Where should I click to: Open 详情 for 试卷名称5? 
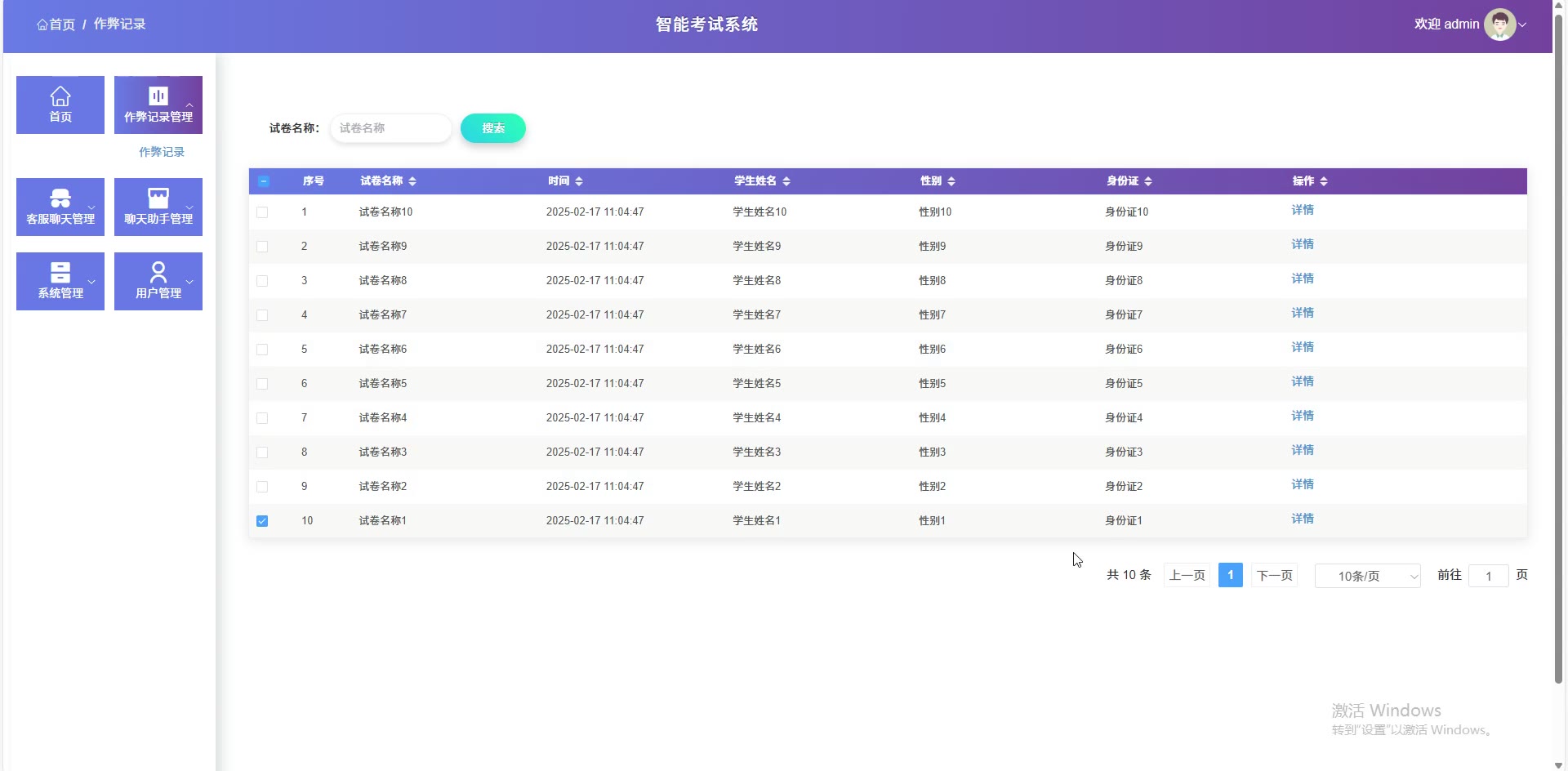point(1303,381)
